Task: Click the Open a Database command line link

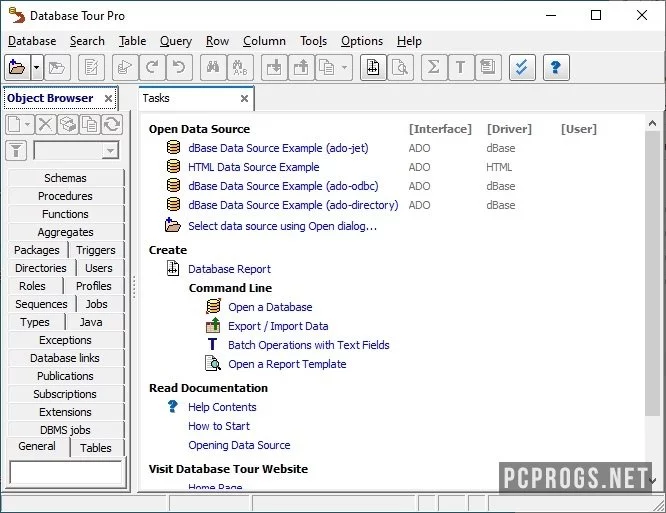Action: pyautogui.click(x=270, y=307)
